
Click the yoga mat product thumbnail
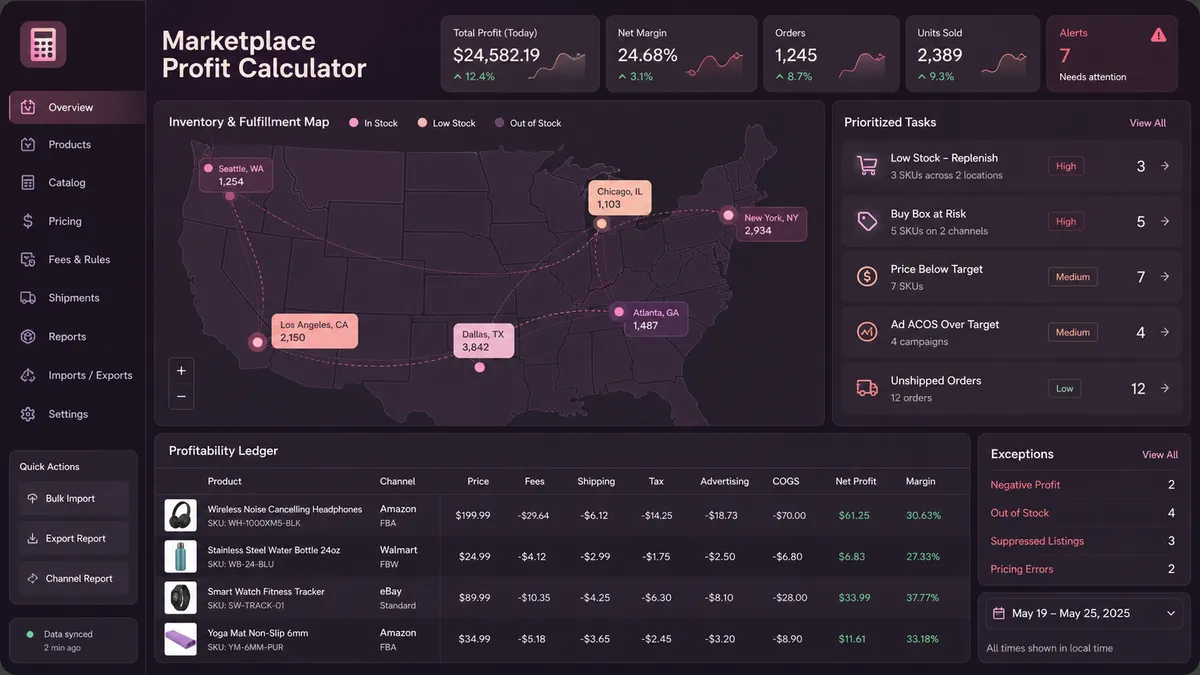coord(180,639)
